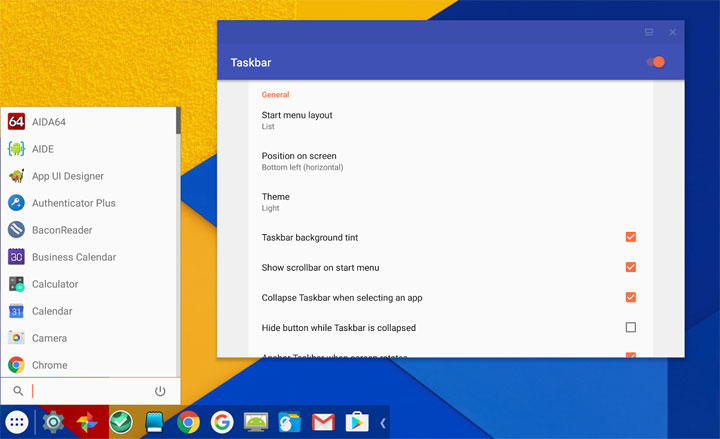Open green checkmark app in taskbar
This screenshot has width=720, height=439.
(121, 422)
